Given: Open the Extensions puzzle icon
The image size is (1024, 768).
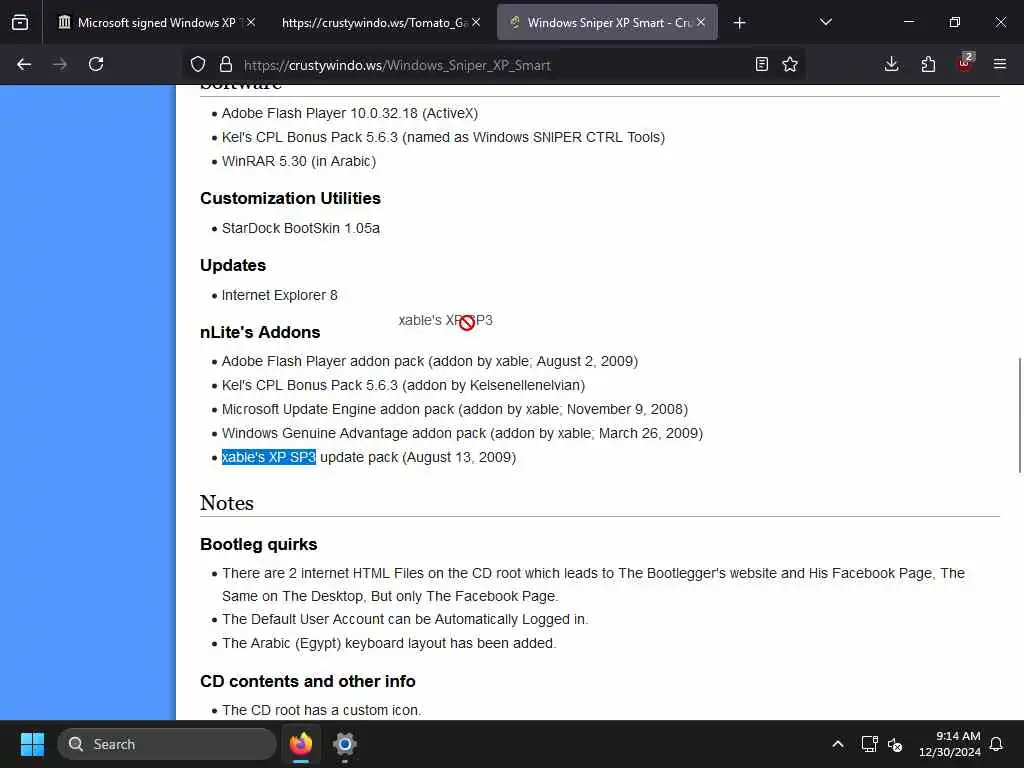Looking at the screenshot, I should click(928, 64).
